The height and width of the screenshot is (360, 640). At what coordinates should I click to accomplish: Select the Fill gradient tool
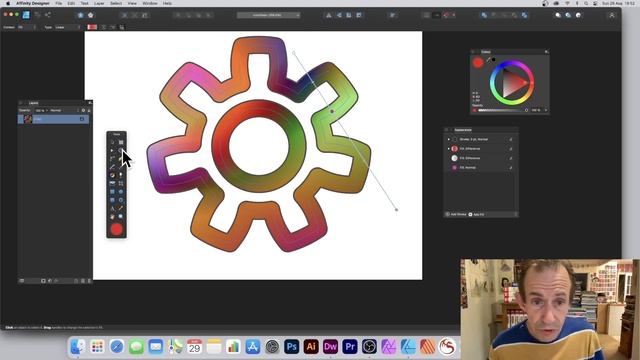point(112,175)
